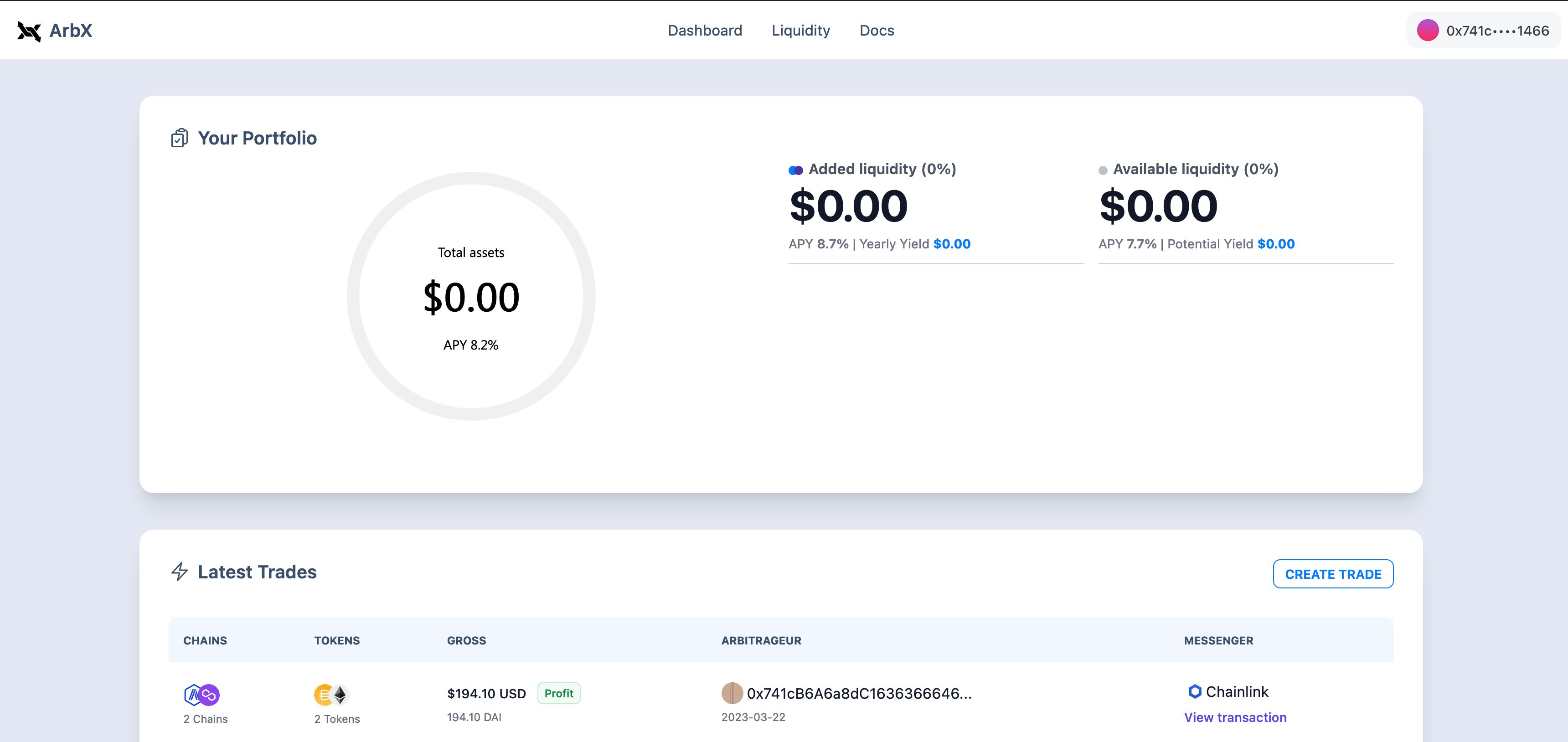Screen dimensions: 1568x742
Task: Click the Your Portfolio heading
Action: coord(257,138)
